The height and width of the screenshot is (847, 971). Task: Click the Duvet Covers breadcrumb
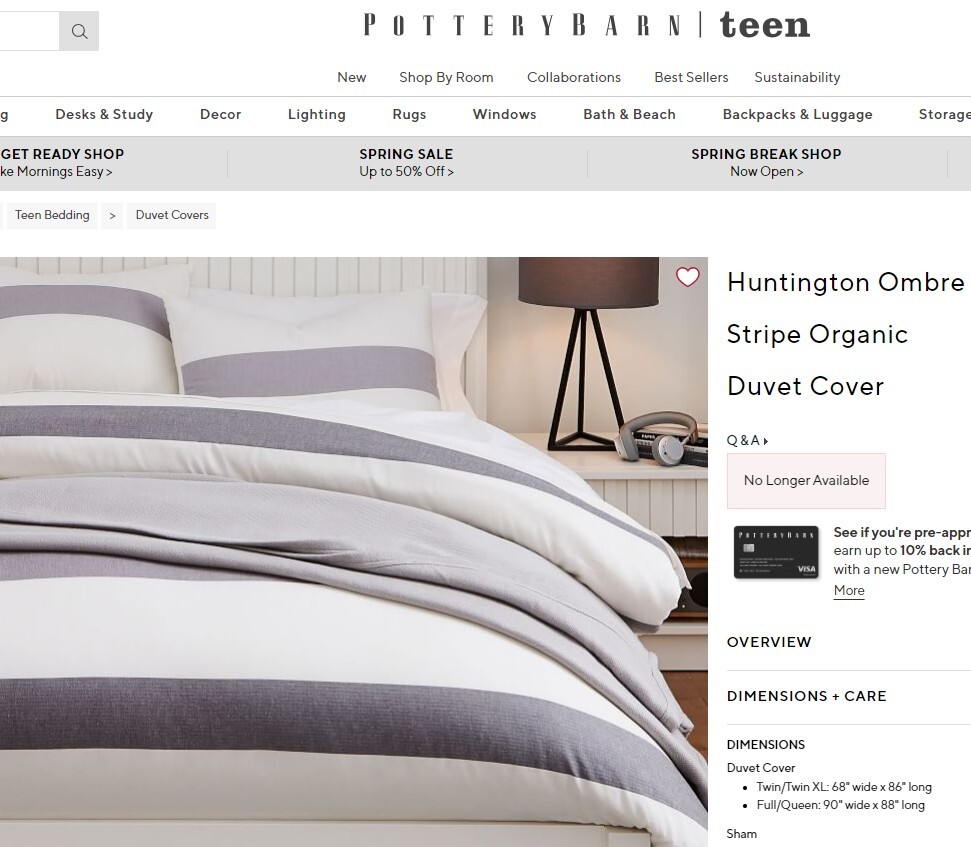click(172, 215)
